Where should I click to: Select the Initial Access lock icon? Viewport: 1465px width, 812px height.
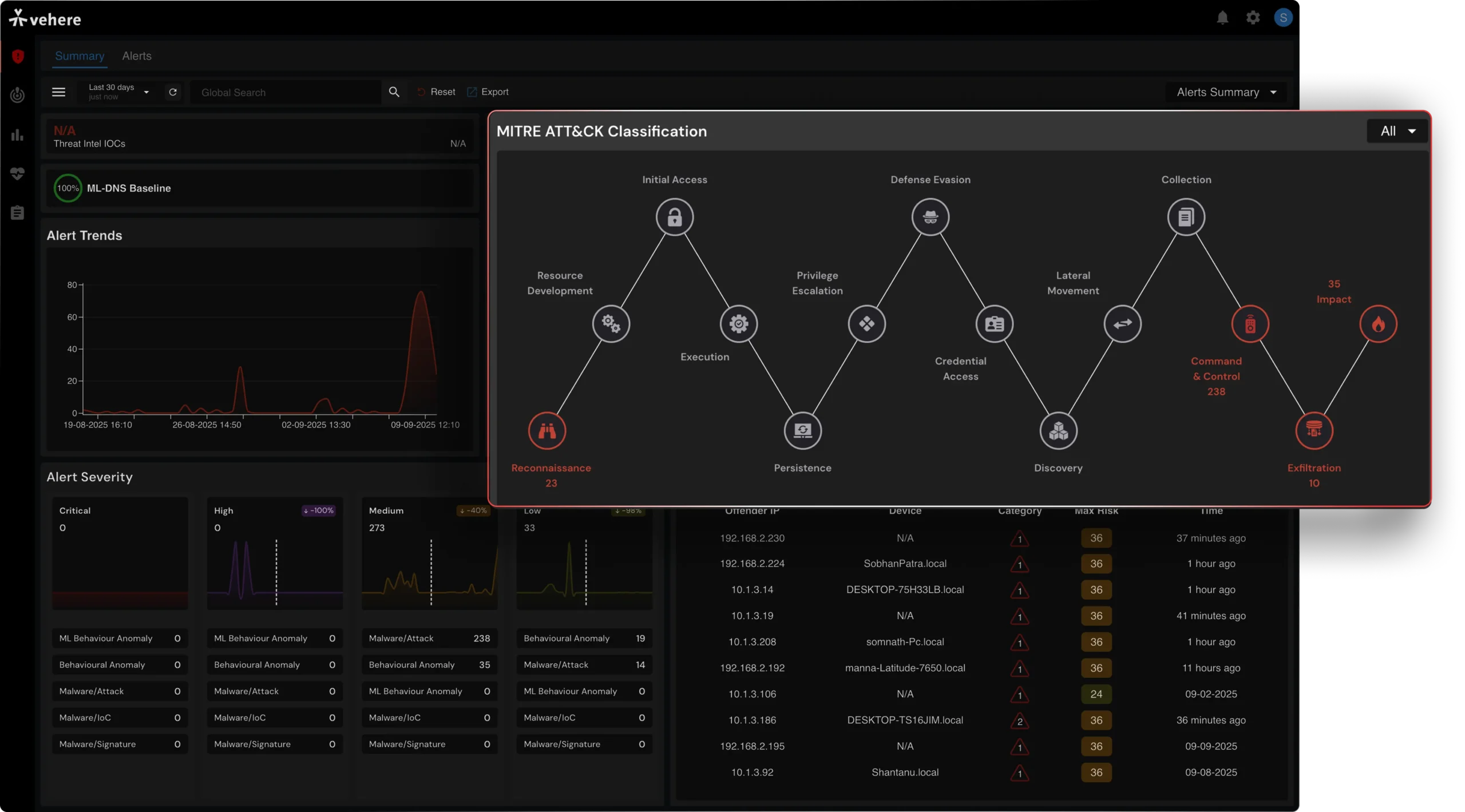(674, 217)
